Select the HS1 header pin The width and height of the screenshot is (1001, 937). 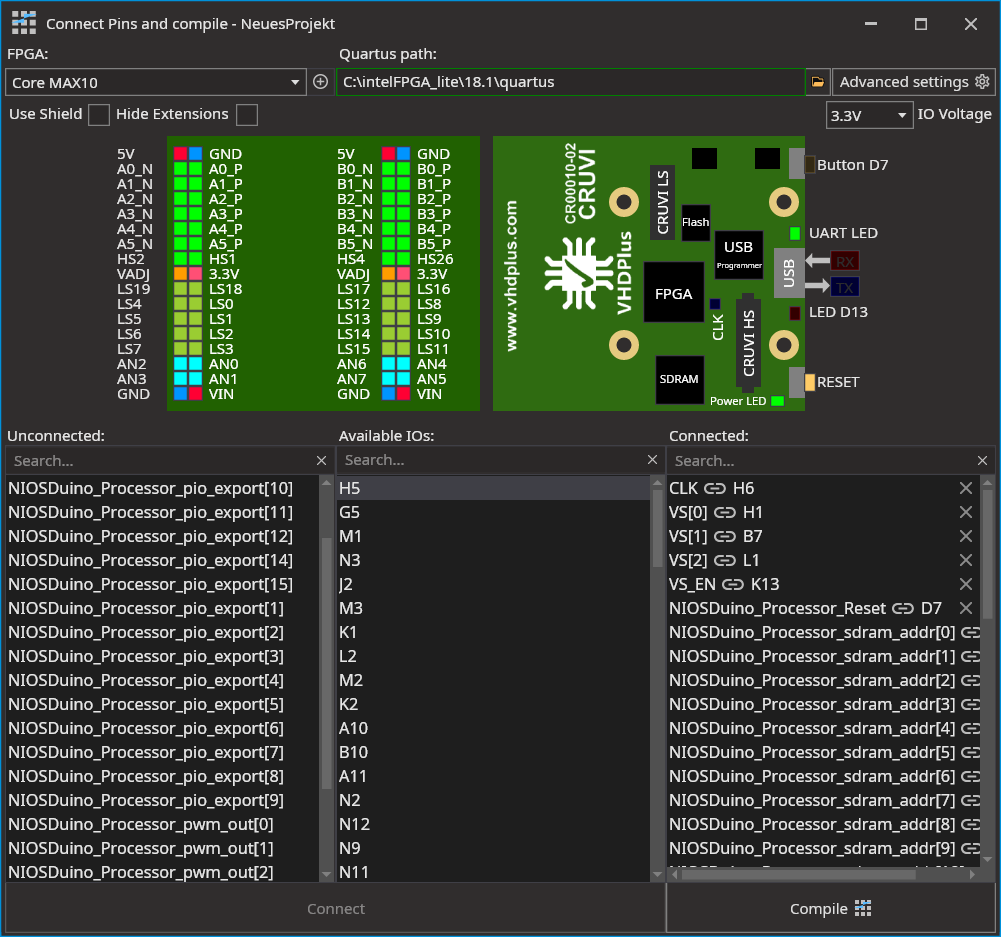tap(195, 259)
